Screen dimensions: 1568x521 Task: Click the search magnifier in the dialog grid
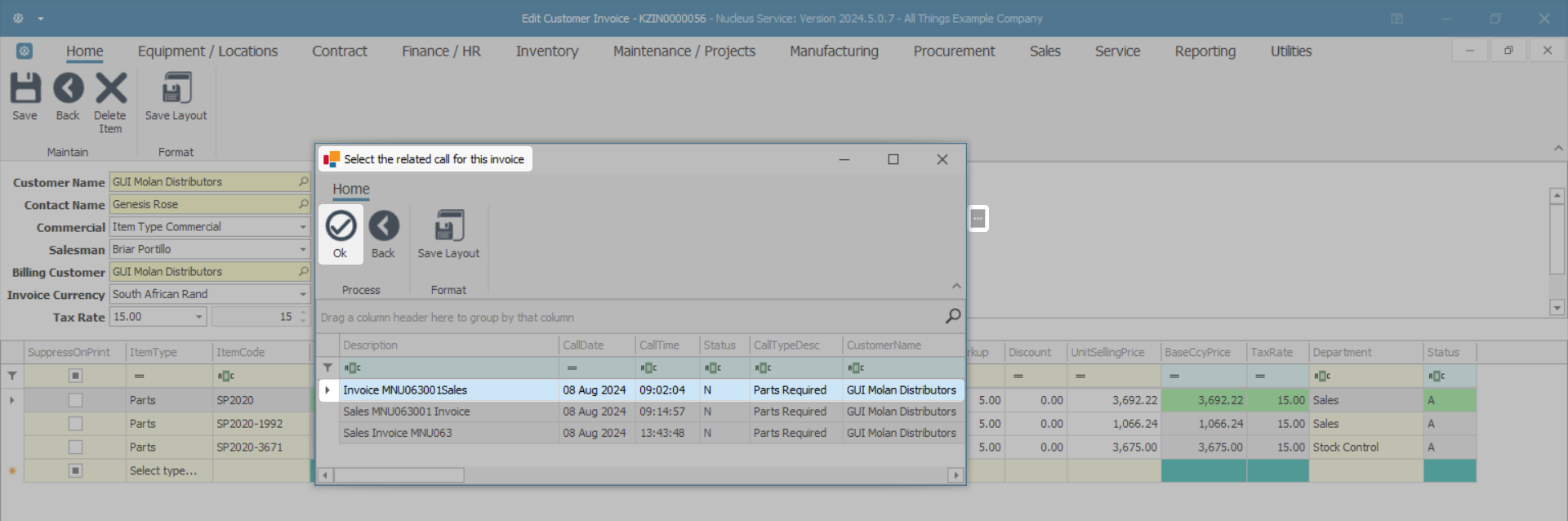coord(952,316)
